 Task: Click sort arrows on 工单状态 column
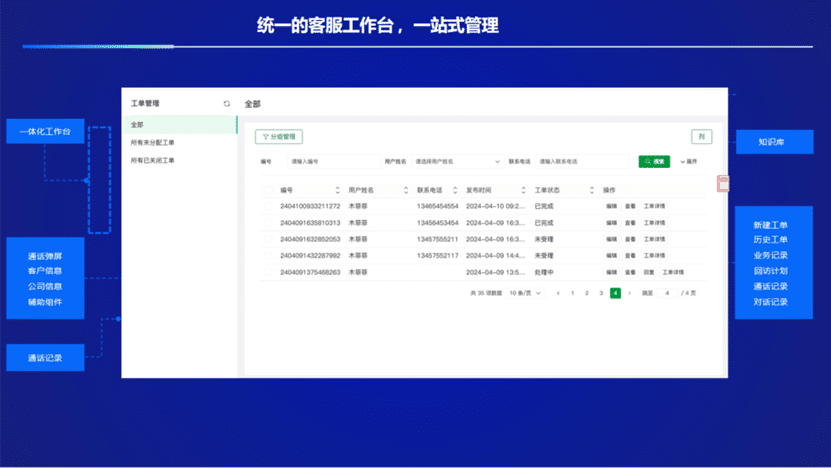[592, 190]
